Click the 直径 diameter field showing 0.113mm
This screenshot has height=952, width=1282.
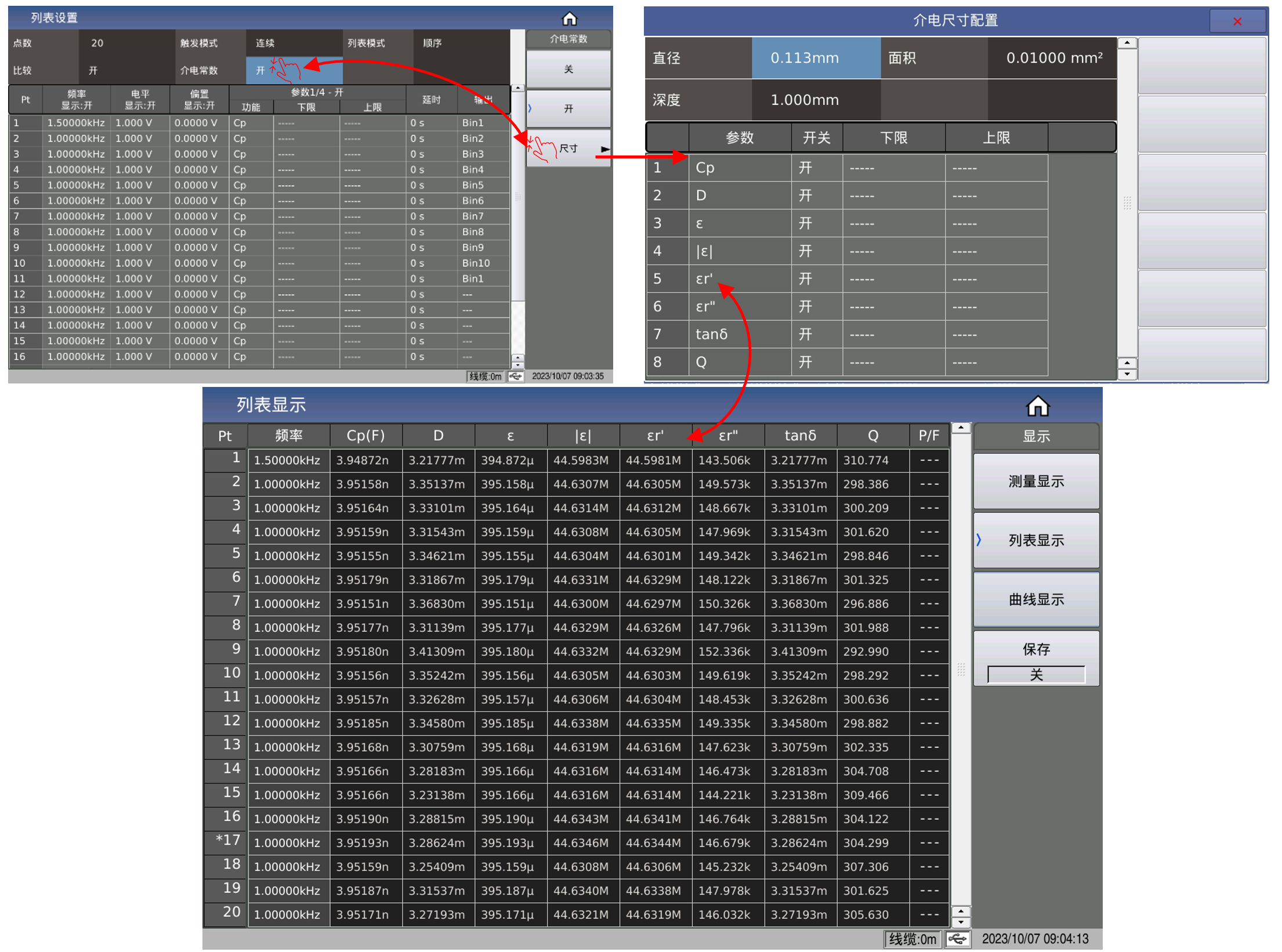(817, 58)
